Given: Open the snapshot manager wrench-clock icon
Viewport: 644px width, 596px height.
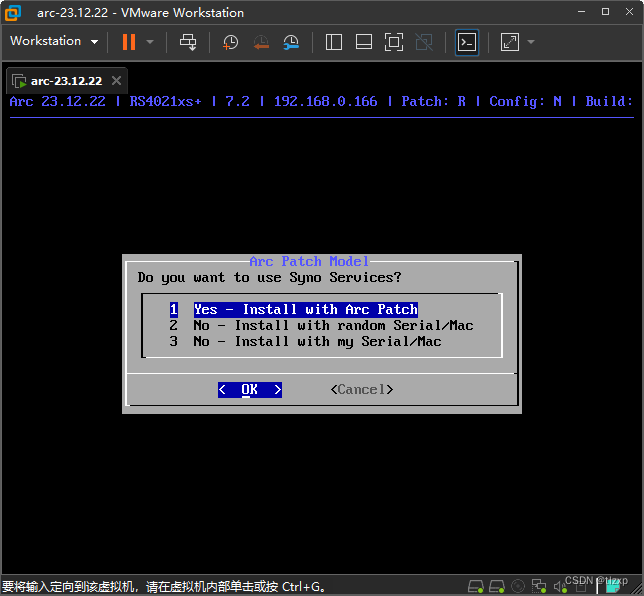Looking at the screenshot, I should (x=291, y=42).
